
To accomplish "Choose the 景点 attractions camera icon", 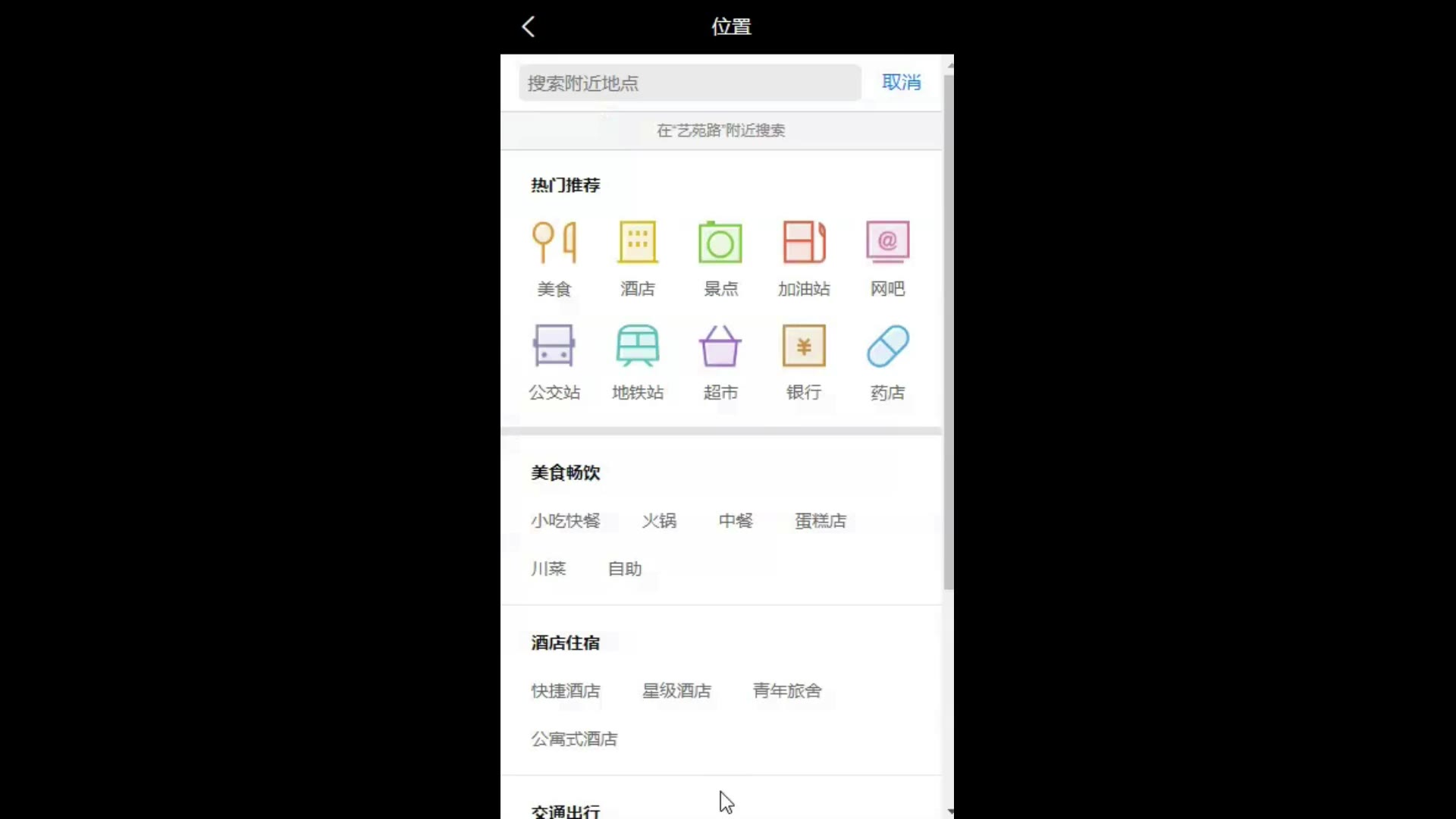I will [720, 243].
